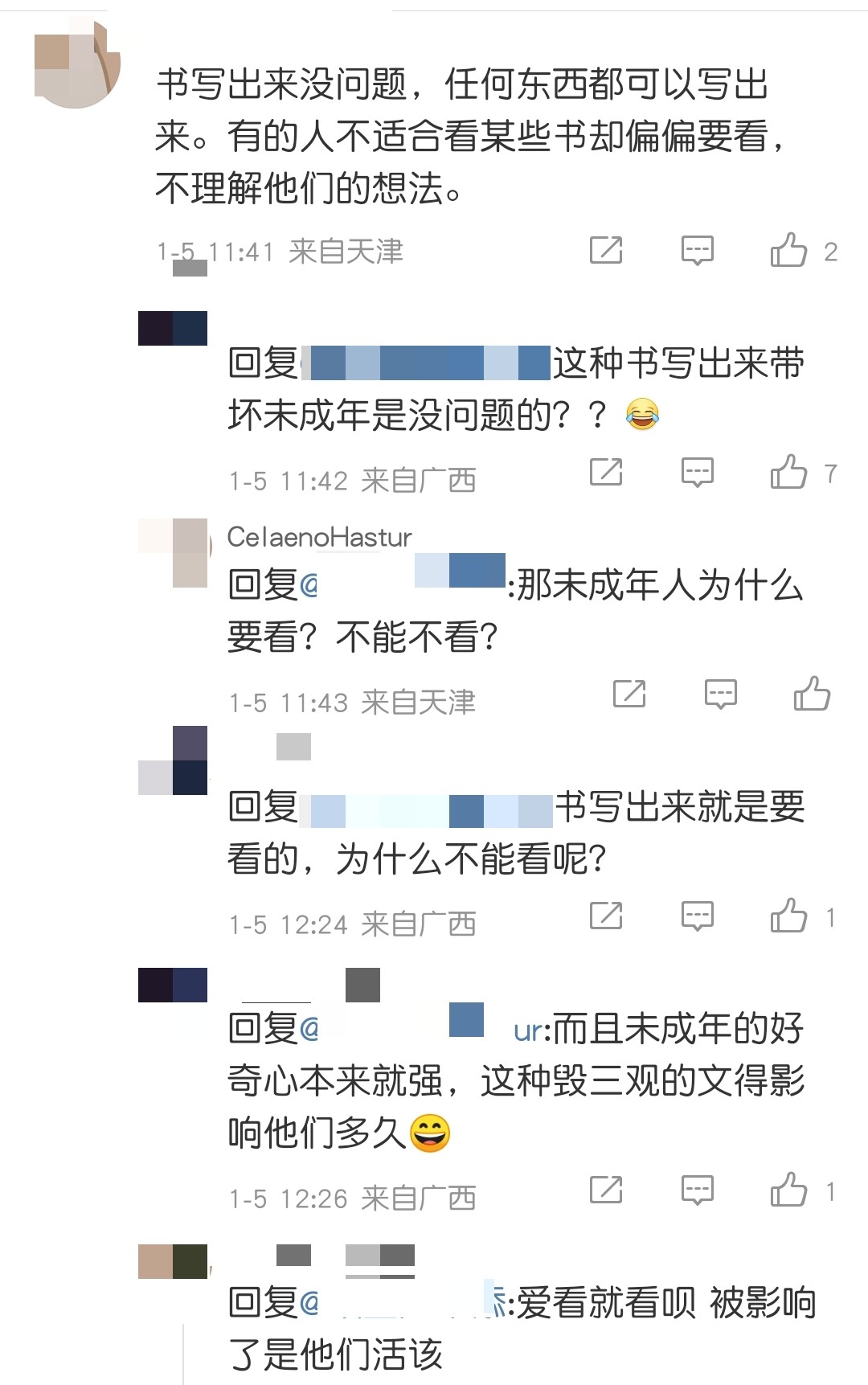The width and height of the screenshot is (868, 1385).
Task: Like the 12:26 reply
Action: click(788, 1190)
